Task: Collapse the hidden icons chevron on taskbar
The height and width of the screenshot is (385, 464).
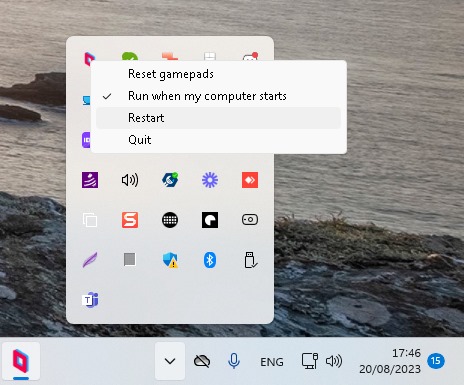Action: pyautogui.click(x=170, y=361)
